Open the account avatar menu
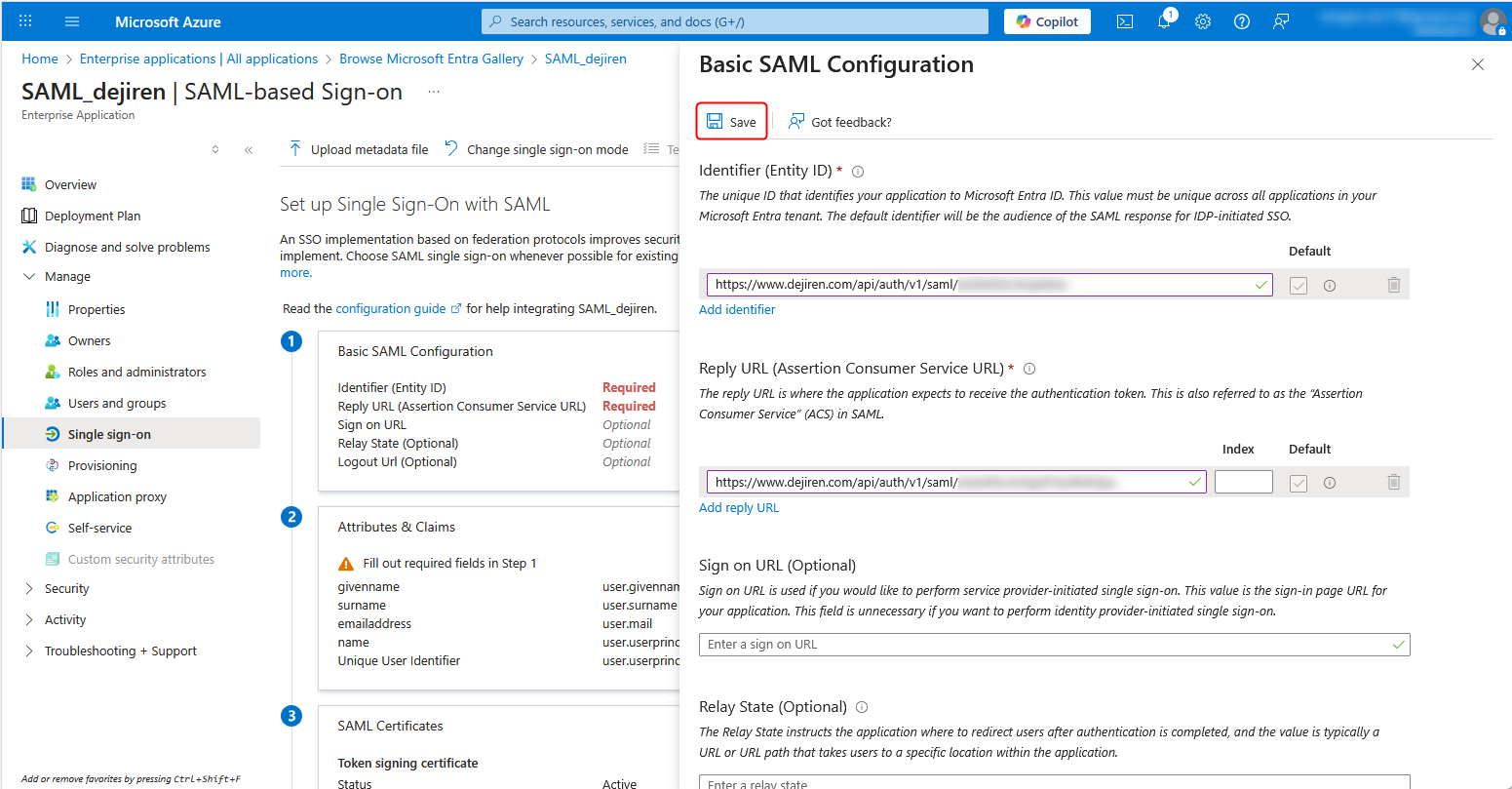The width and height of the screenshot is (1512, 789). (x=1493, y=21)
